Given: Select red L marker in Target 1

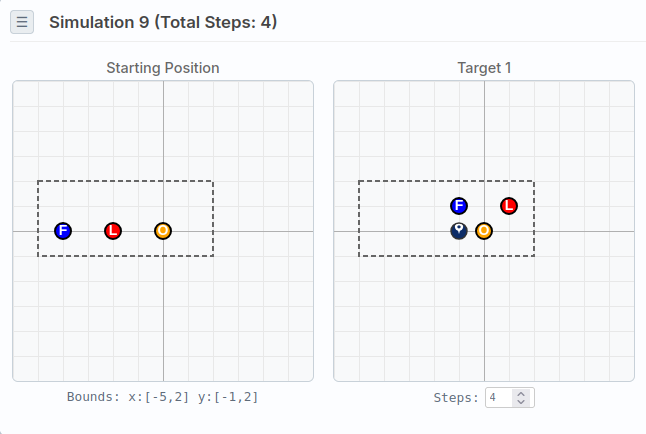Looking at the screenshot, I should pos(509,206).
